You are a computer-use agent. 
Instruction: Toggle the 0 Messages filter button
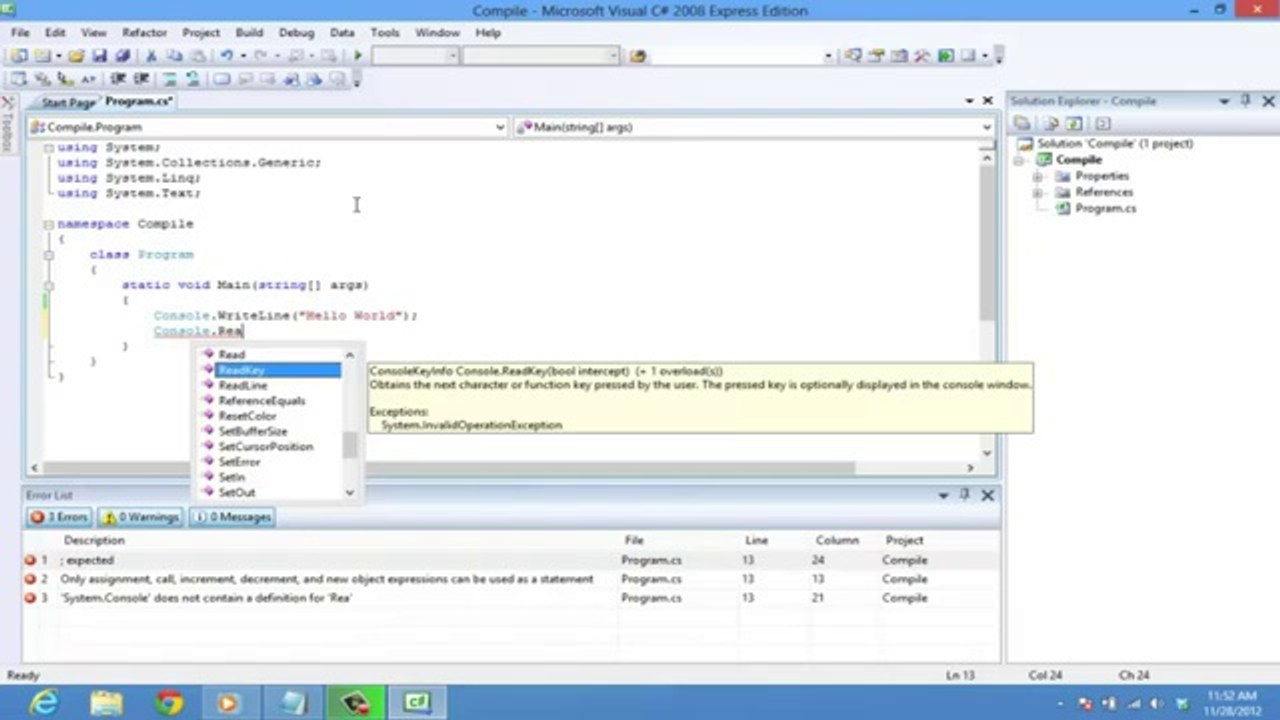pyautogui.click(x=232, y=517)
